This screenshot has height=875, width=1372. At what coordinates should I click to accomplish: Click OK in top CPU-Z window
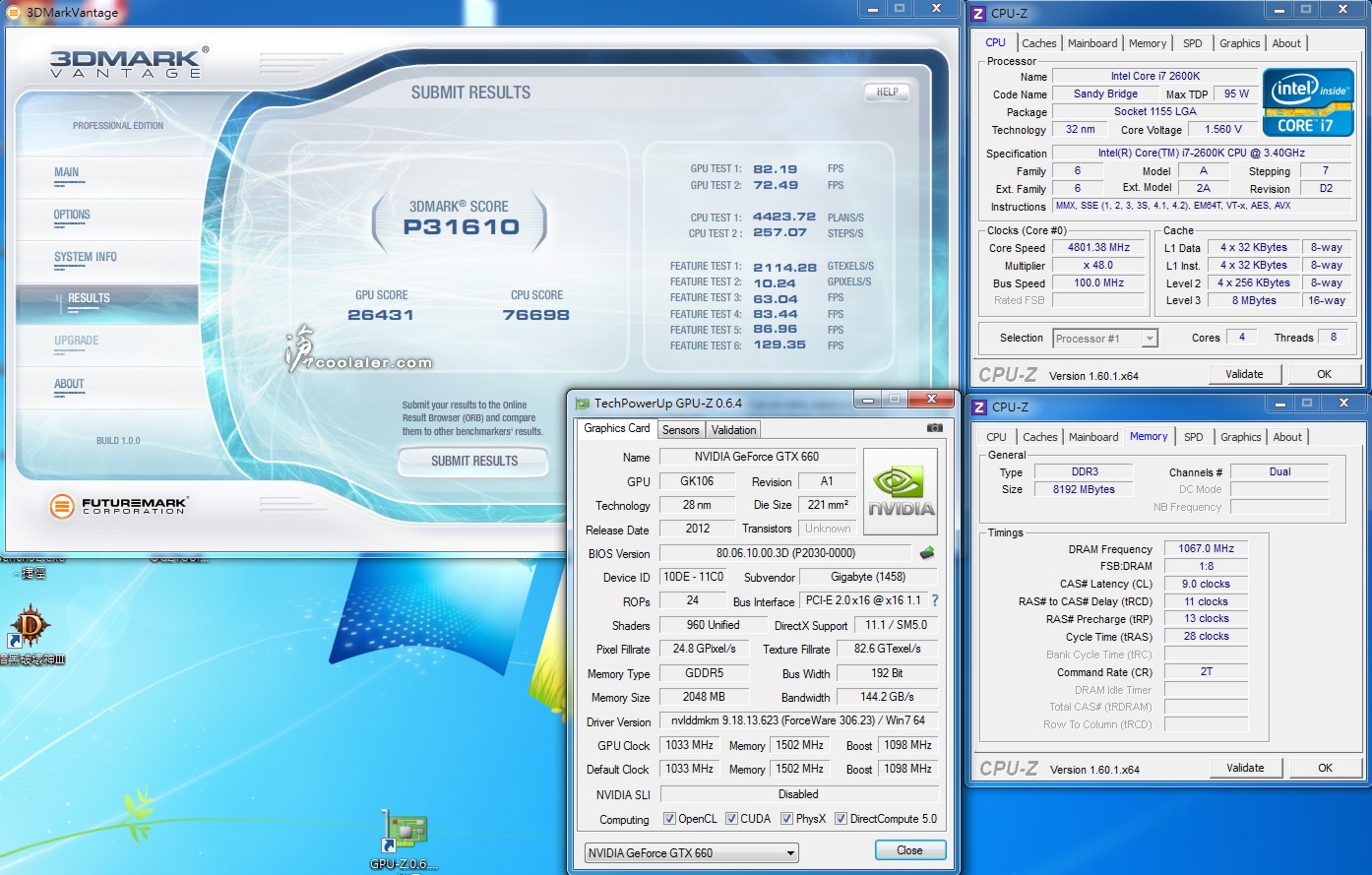point(1324,374)
